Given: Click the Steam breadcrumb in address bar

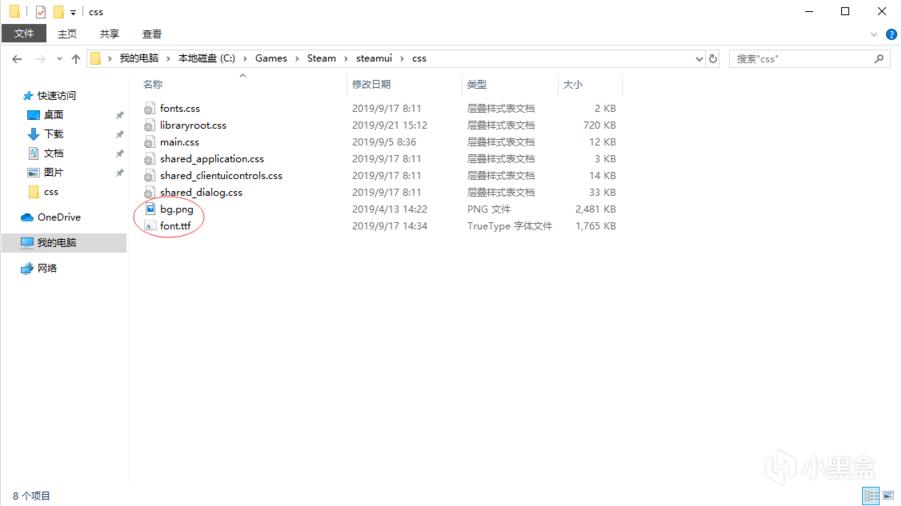Looking at the screenshot, I should [321, 59].
